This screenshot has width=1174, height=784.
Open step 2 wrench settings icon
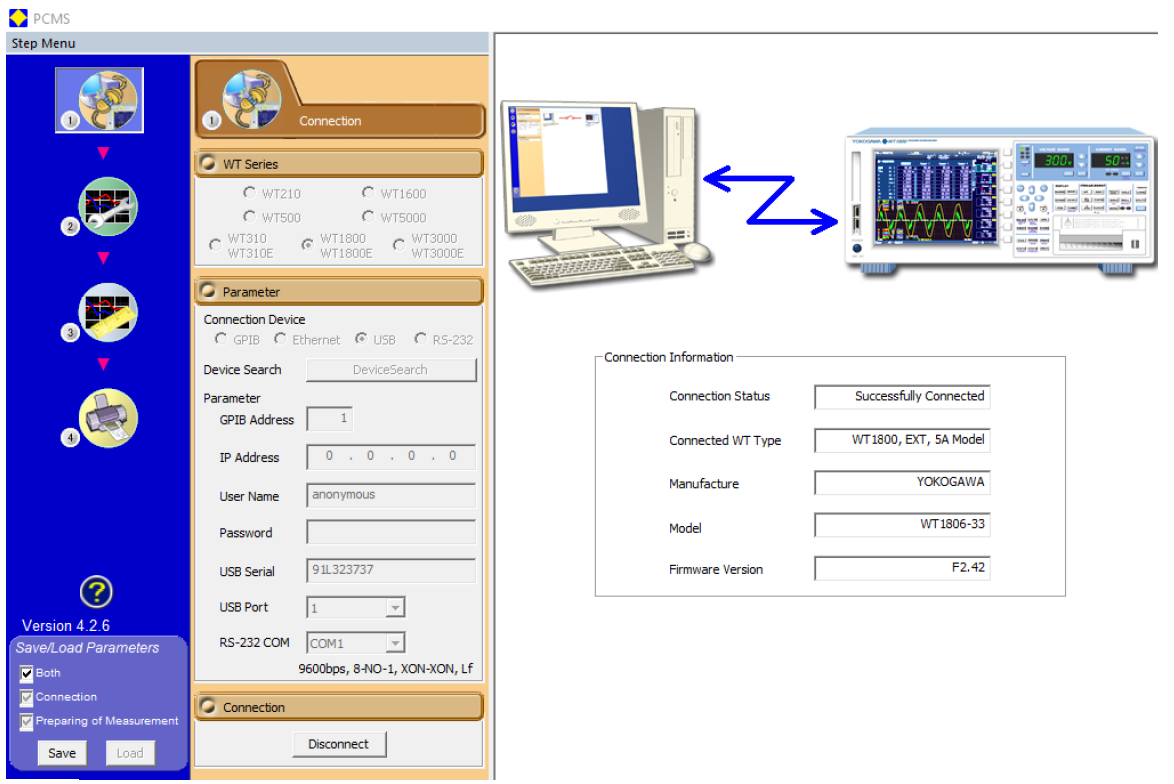[x=106, y=206]
